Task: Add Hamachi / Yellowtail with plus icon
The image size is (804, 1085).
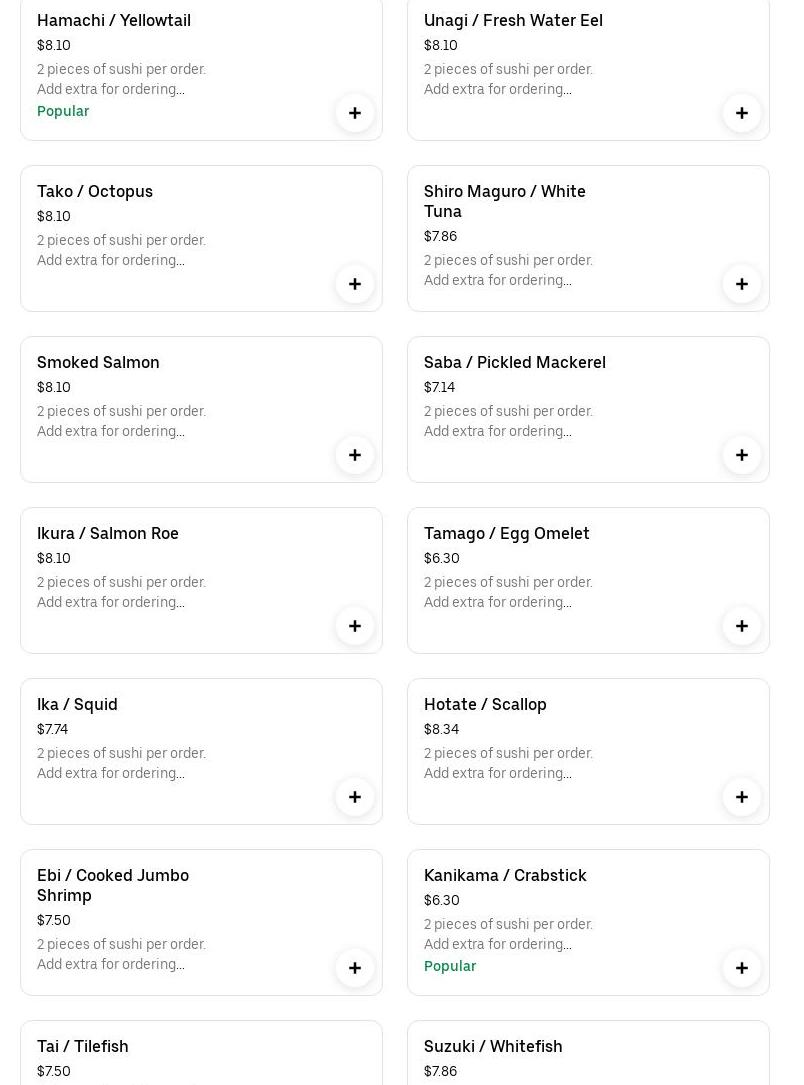Action: pos(354,113)
